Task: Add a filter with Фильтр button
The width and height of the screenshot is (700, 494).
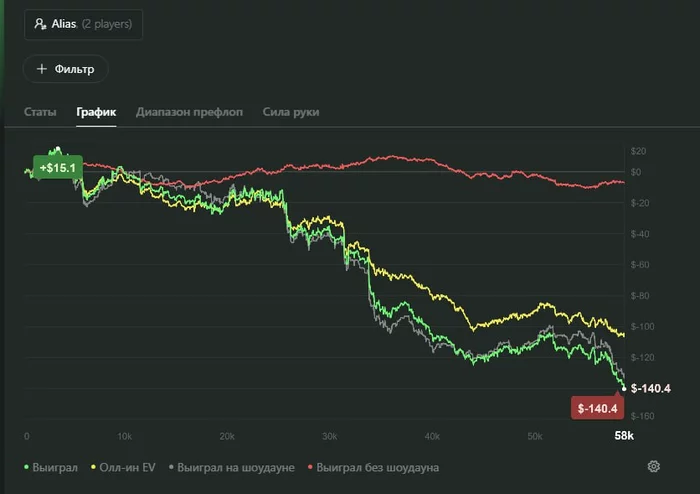Action: [x=66, y=69]
